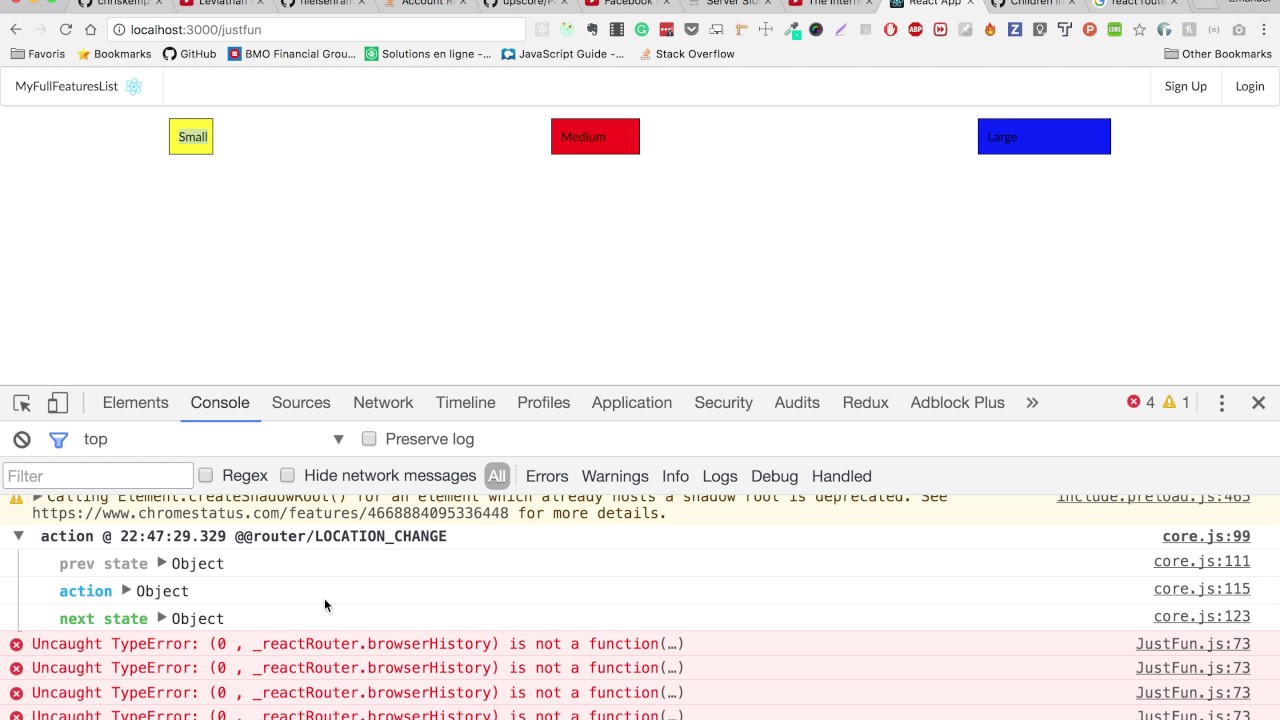1280x720 pixels.
Task: Click the React atom logo in navbar
Action: pyautogui.click(x=134, y=86)
